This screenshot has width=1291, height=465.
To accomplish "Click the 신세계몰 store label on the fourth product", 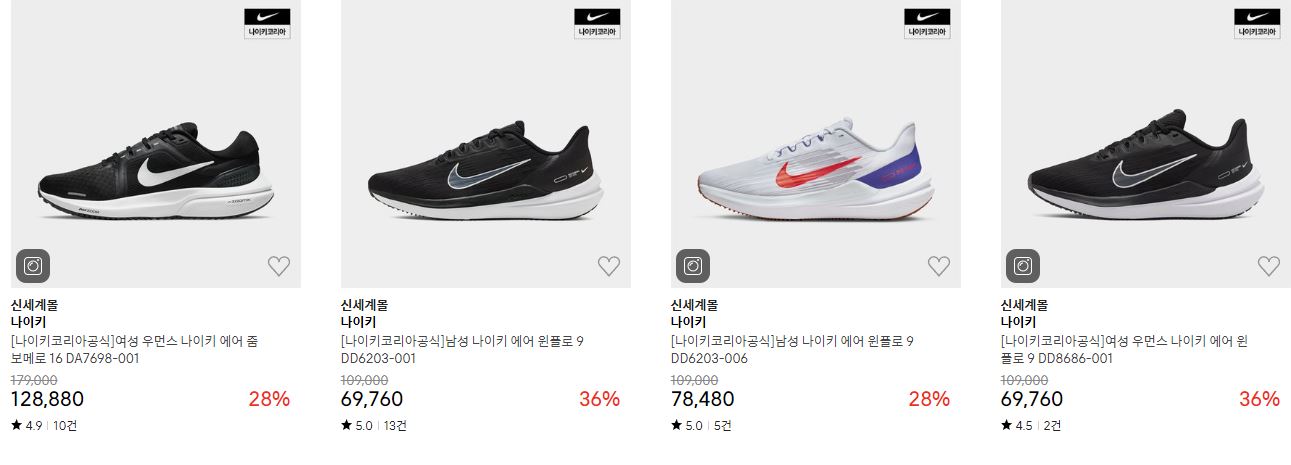I will [1024, 305].
